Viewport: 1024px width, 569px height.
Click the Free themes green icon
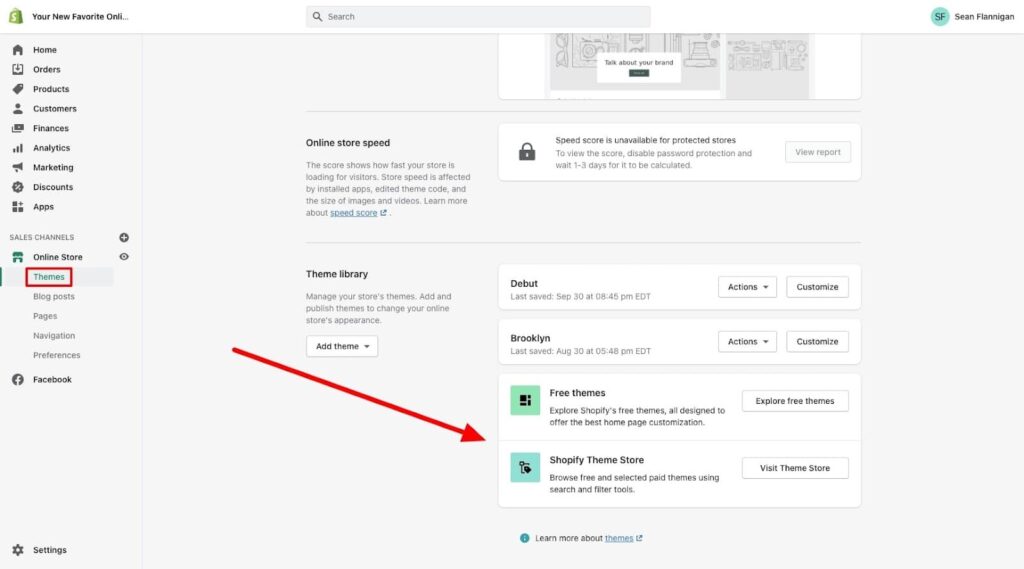525,400
